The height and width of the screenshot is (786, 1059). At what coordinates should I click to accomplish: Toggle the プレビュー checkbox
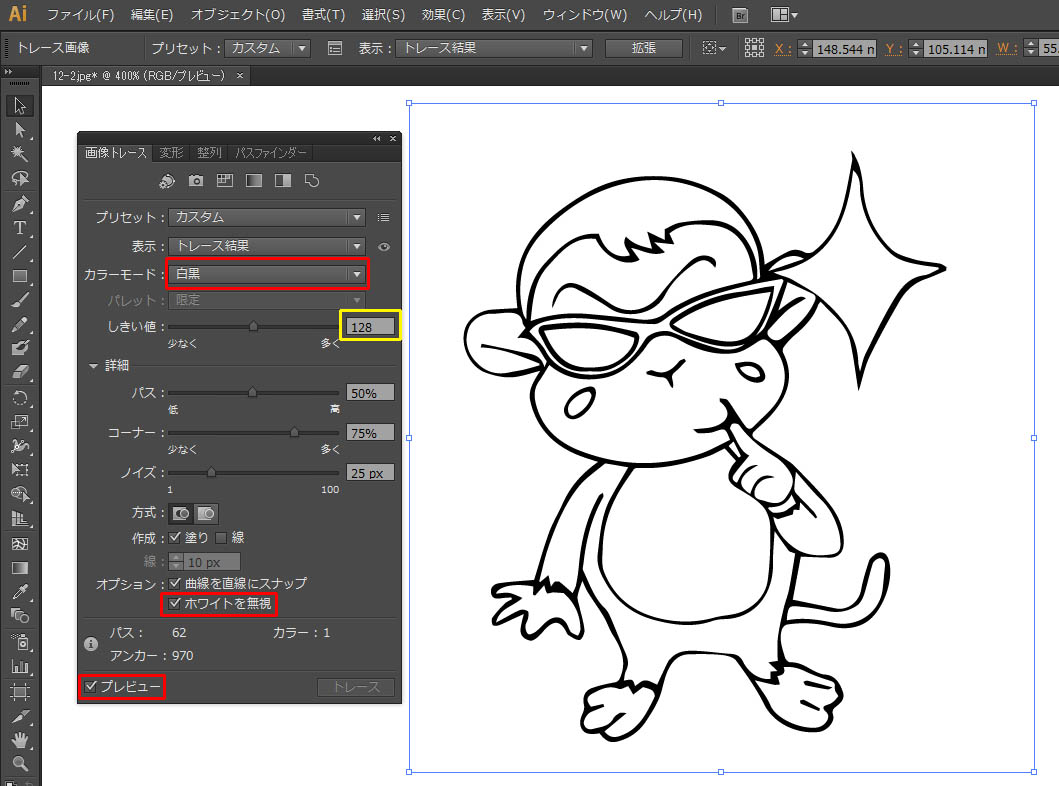[x=91, y=687]
